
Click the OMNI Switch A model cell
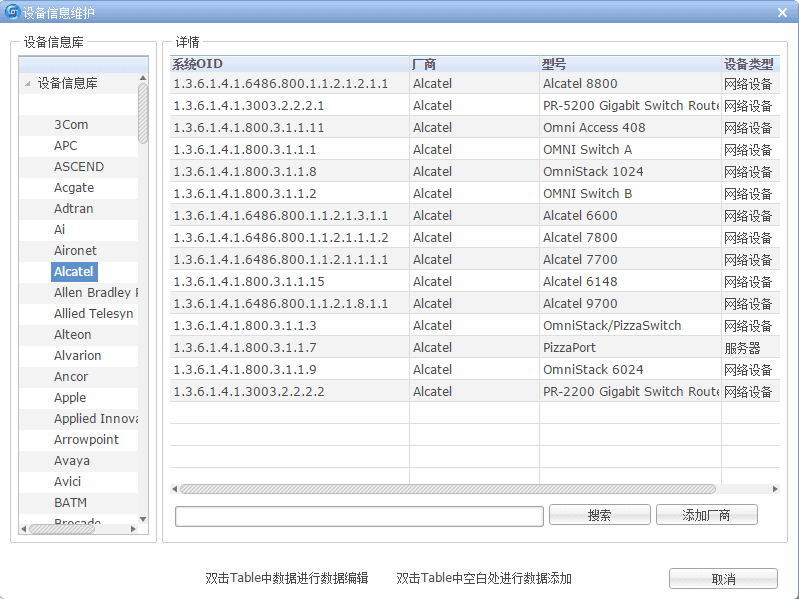[x=630, y=149]
